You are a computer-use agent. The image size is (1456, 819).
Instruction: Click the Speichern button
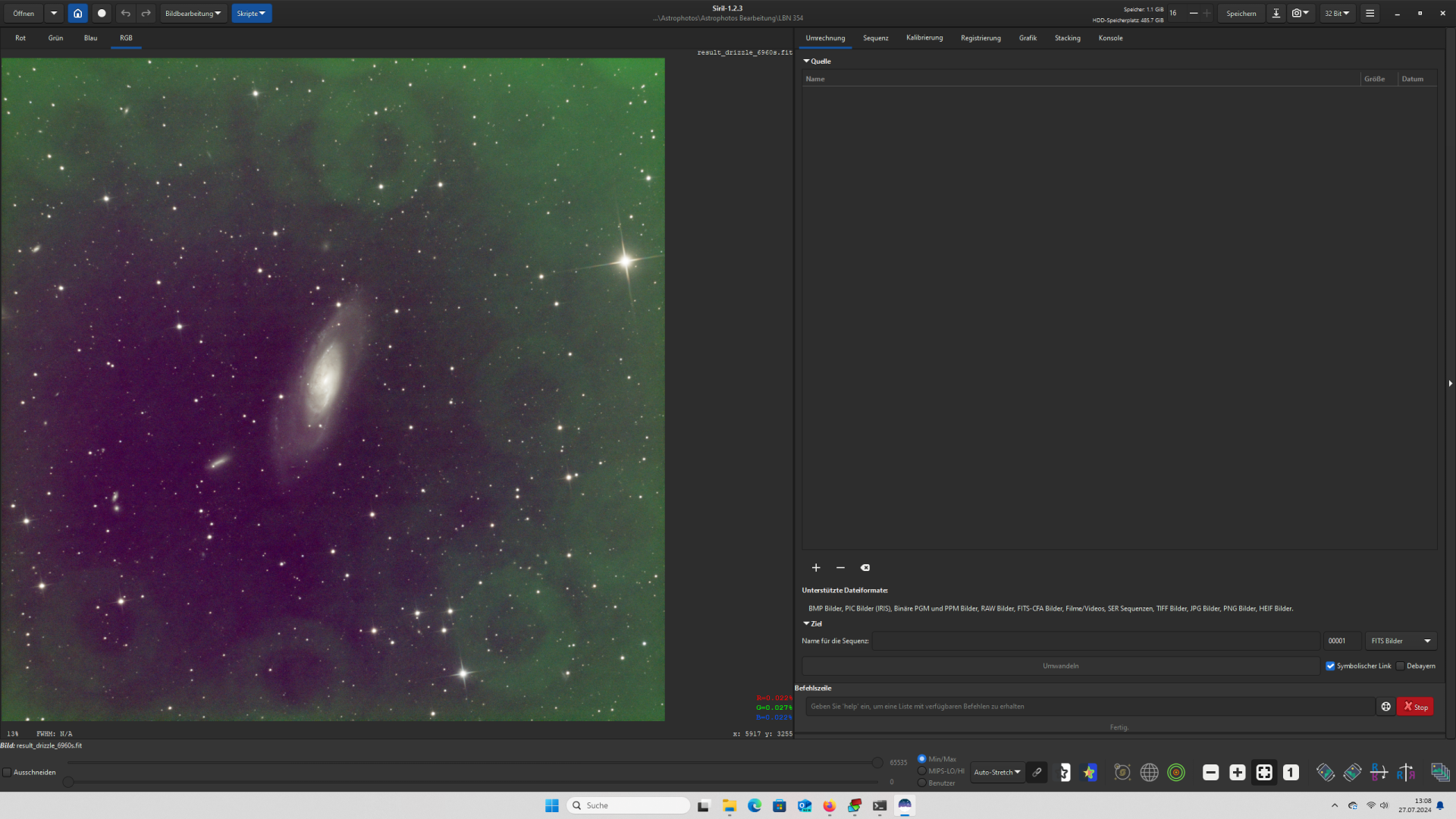point(1241,13)
